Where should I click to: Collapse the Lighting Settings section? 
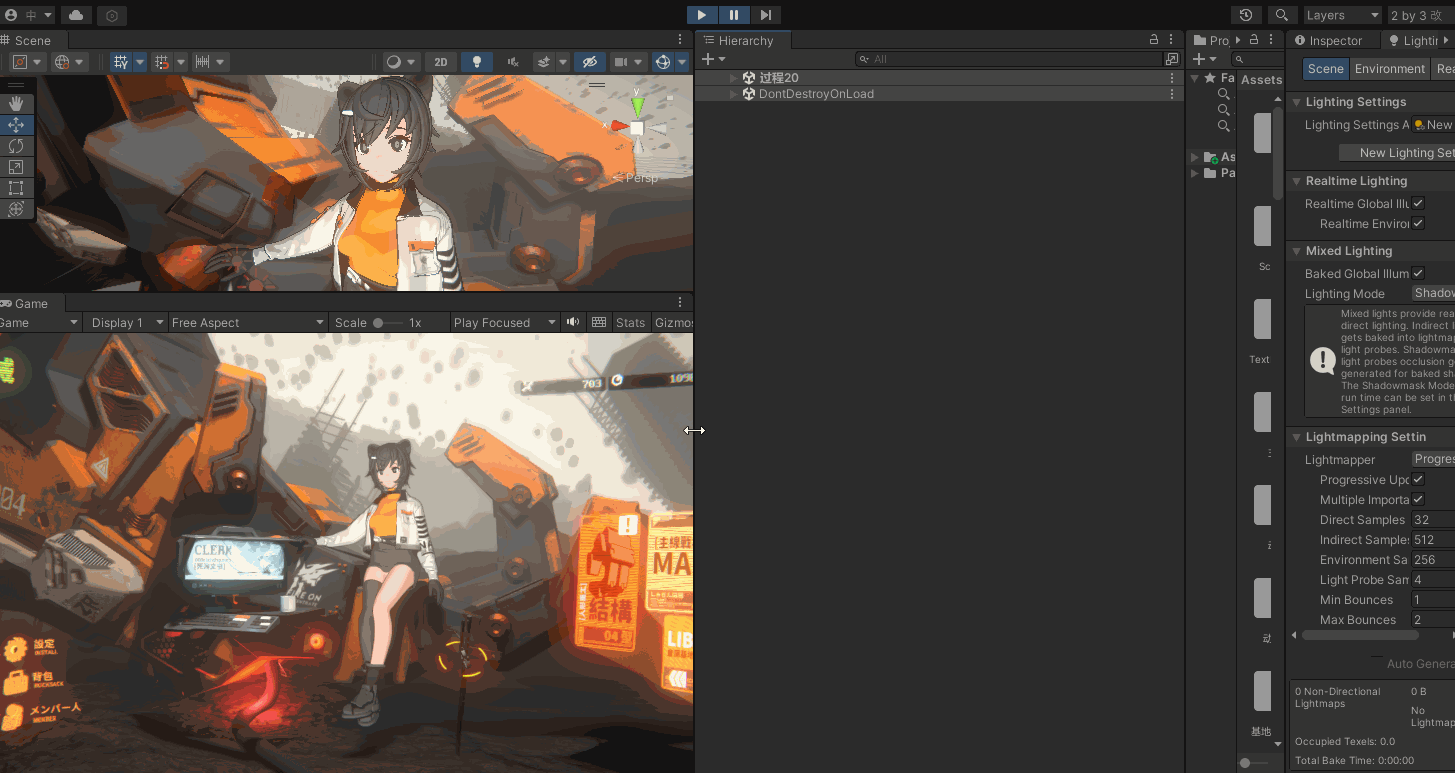(x=1296, y=102)
